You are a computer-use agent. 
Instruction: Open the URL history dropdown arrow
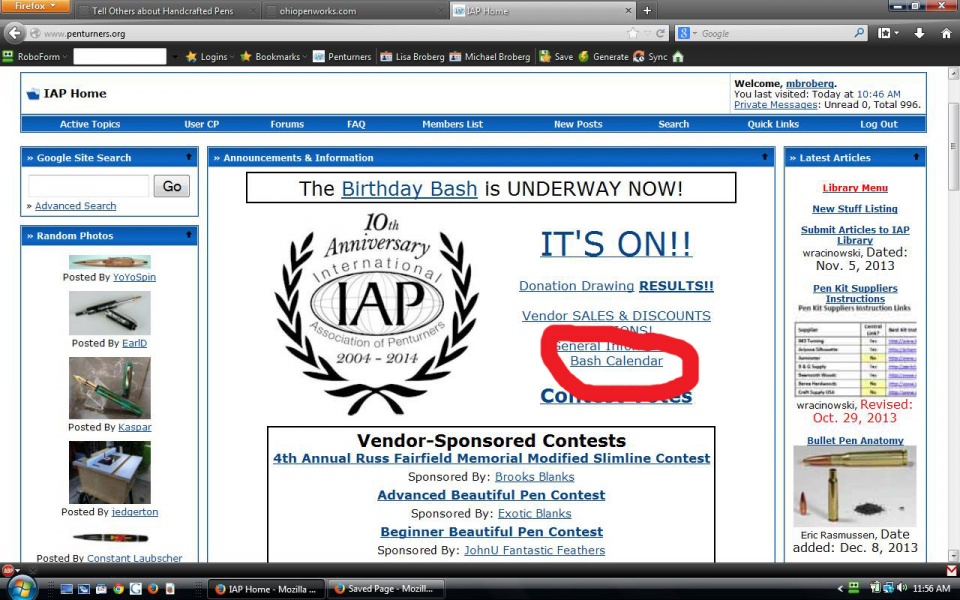[647, 33]
